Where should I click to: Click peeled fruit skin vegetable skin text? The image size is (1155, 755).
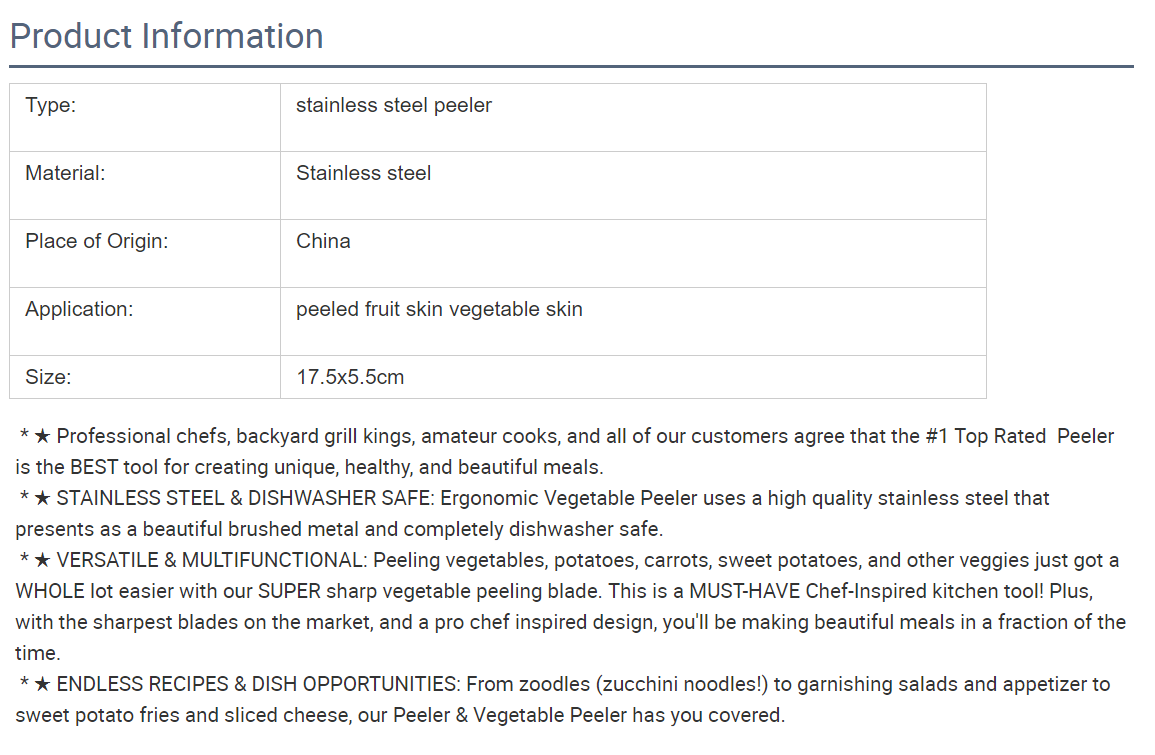[x=439, y=309]
